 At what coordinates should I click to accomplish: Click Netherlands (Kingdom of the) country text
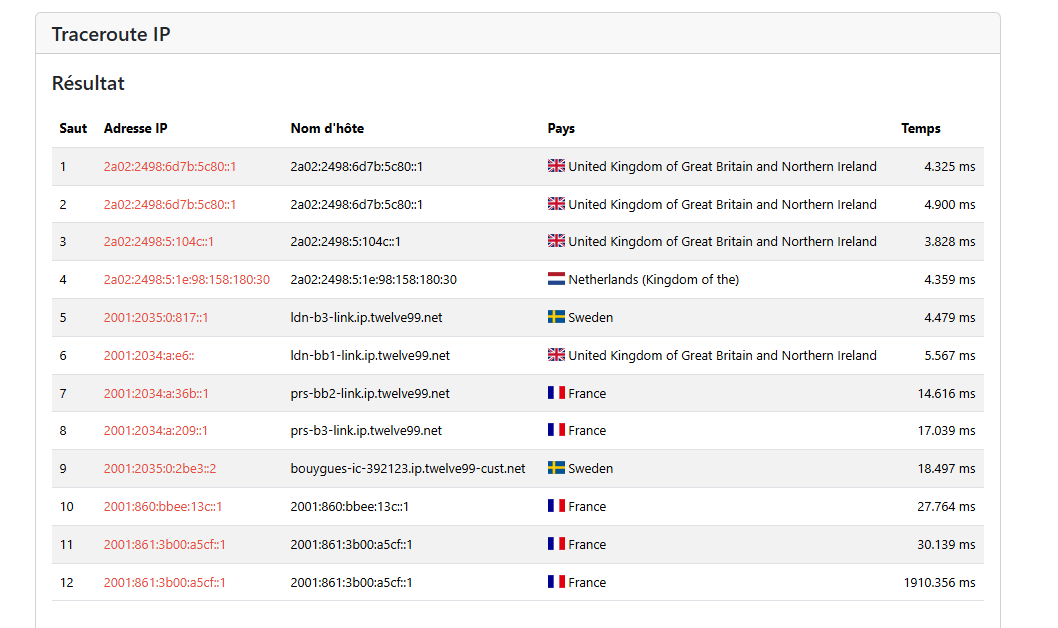[x=654, y=279]
